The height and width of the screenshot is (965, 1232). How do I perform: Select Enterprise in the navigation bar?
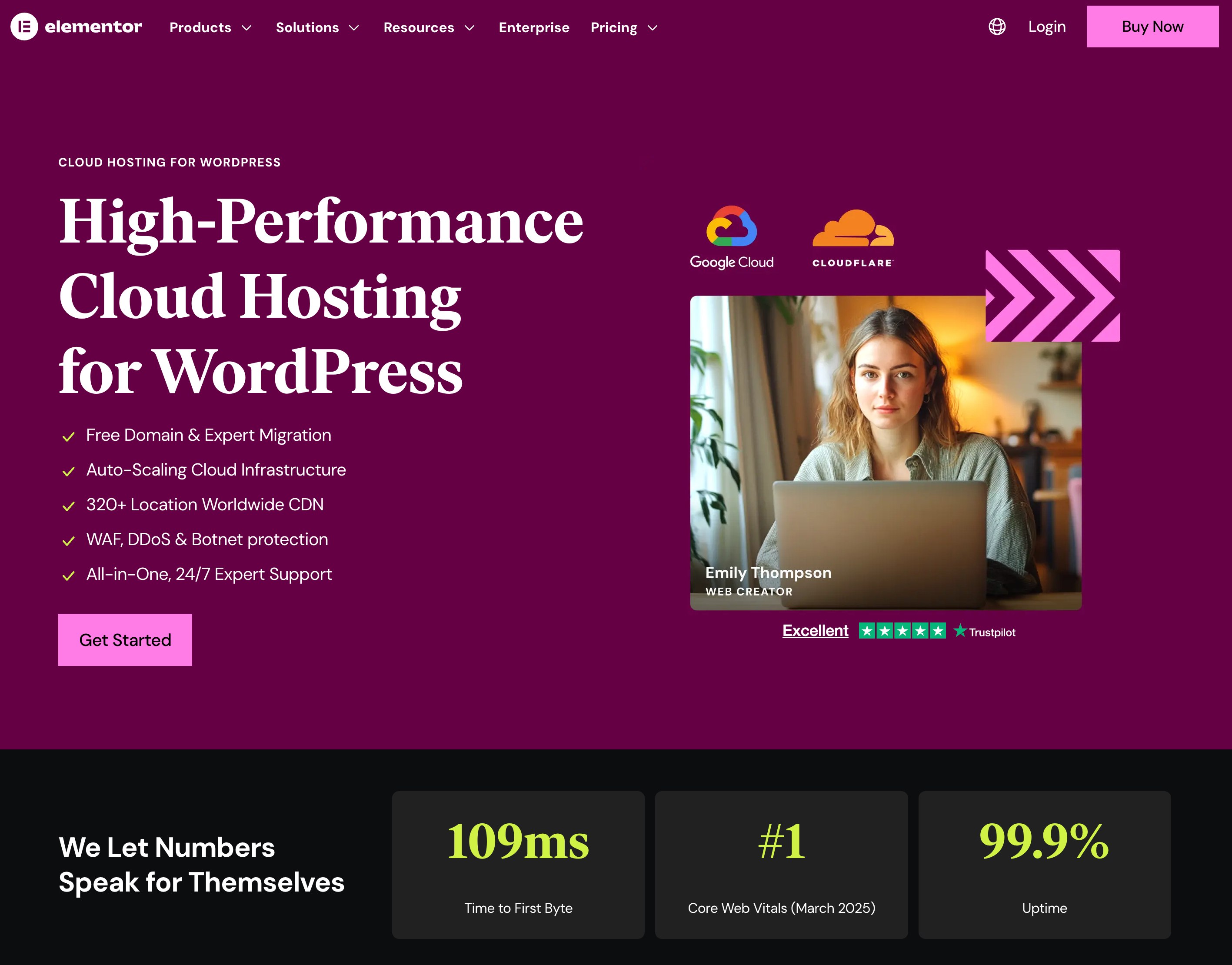click(533, 27)
